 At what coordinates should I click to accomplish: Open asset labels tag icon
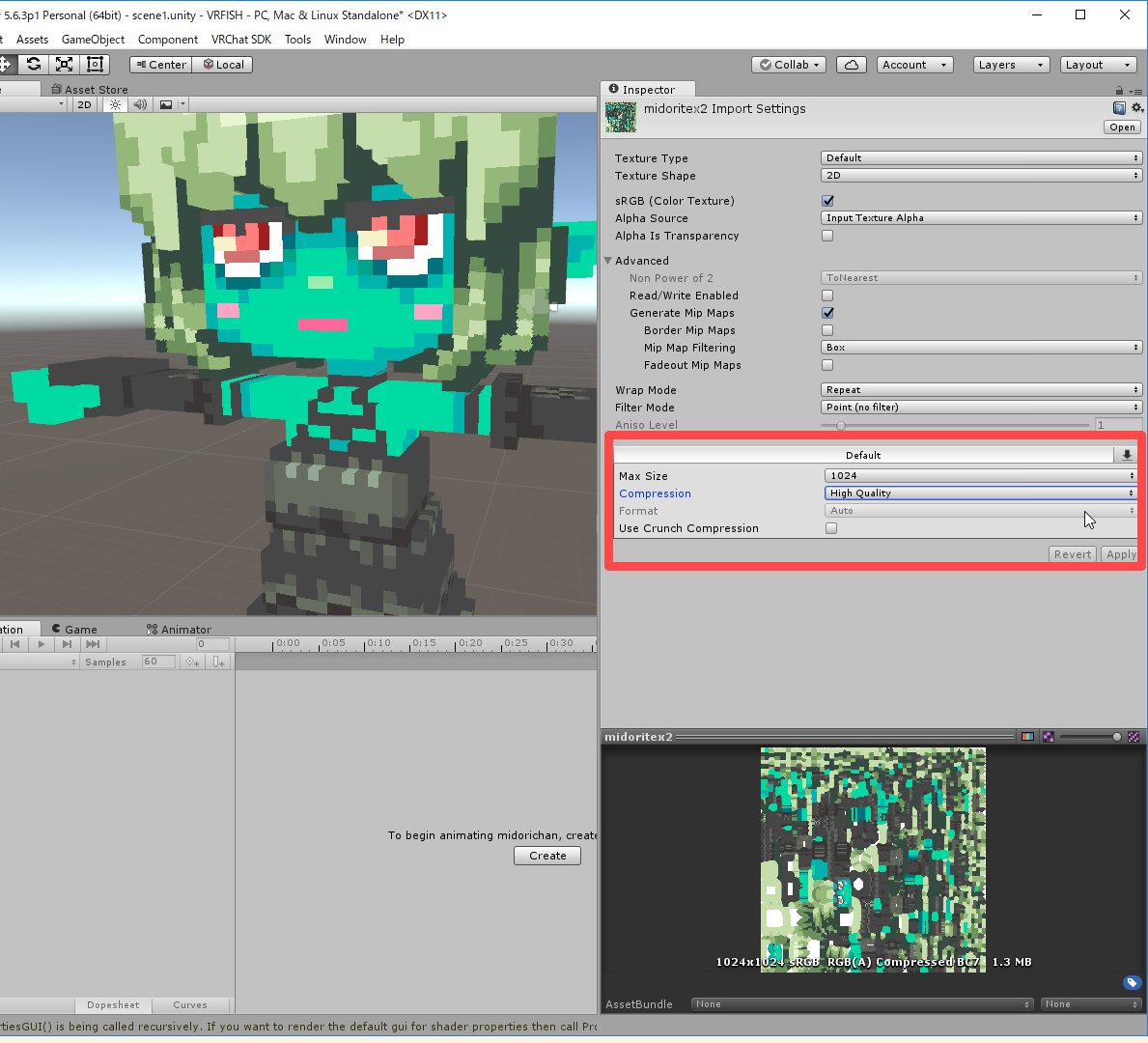coord(1132,982)
